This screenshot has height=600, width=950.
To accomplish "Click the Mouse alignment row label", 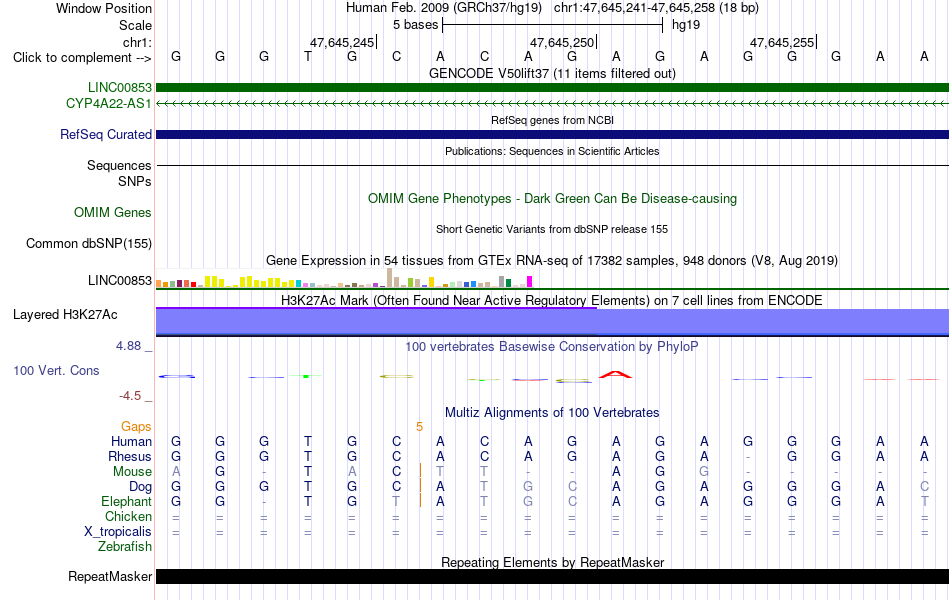I will point(132,472).
